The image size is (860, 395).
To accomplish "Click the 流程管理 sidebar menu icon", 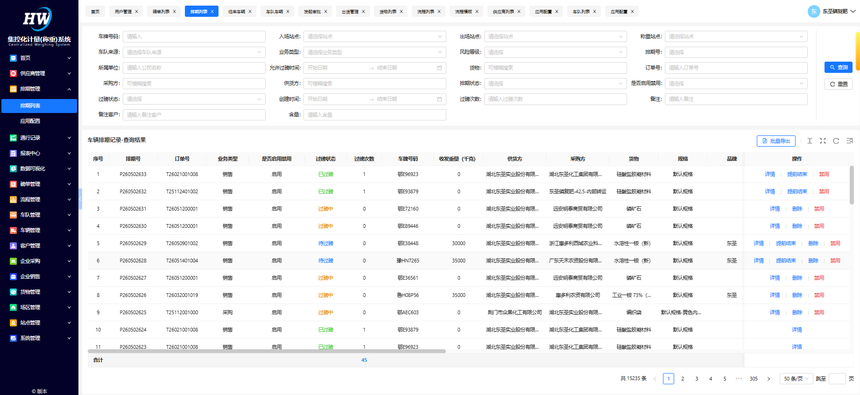I will (x=13, y=199).
